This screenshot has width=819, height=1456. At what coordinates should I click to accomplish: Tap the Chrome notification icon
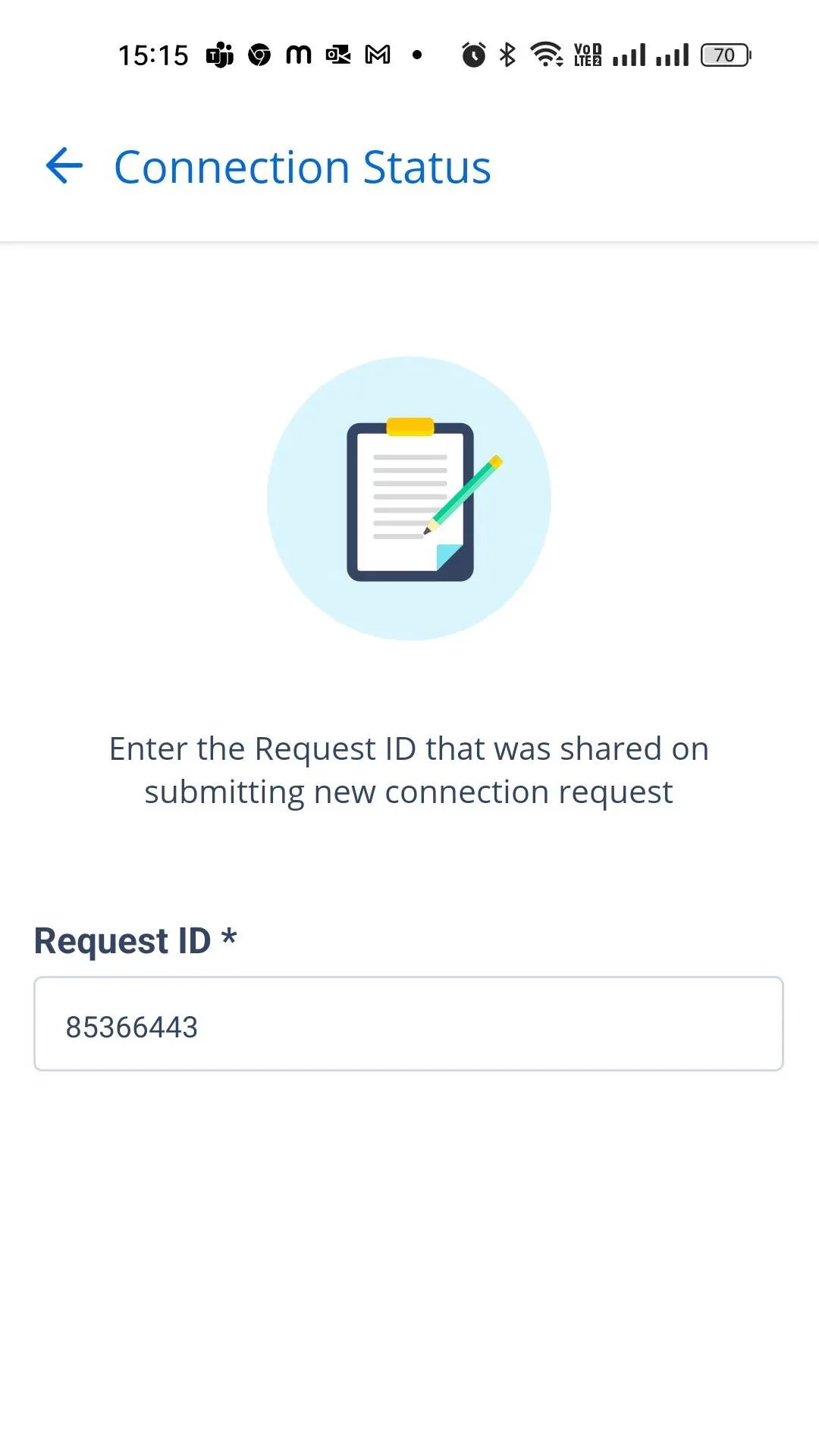pyautogui.click(x=259, y=55)
